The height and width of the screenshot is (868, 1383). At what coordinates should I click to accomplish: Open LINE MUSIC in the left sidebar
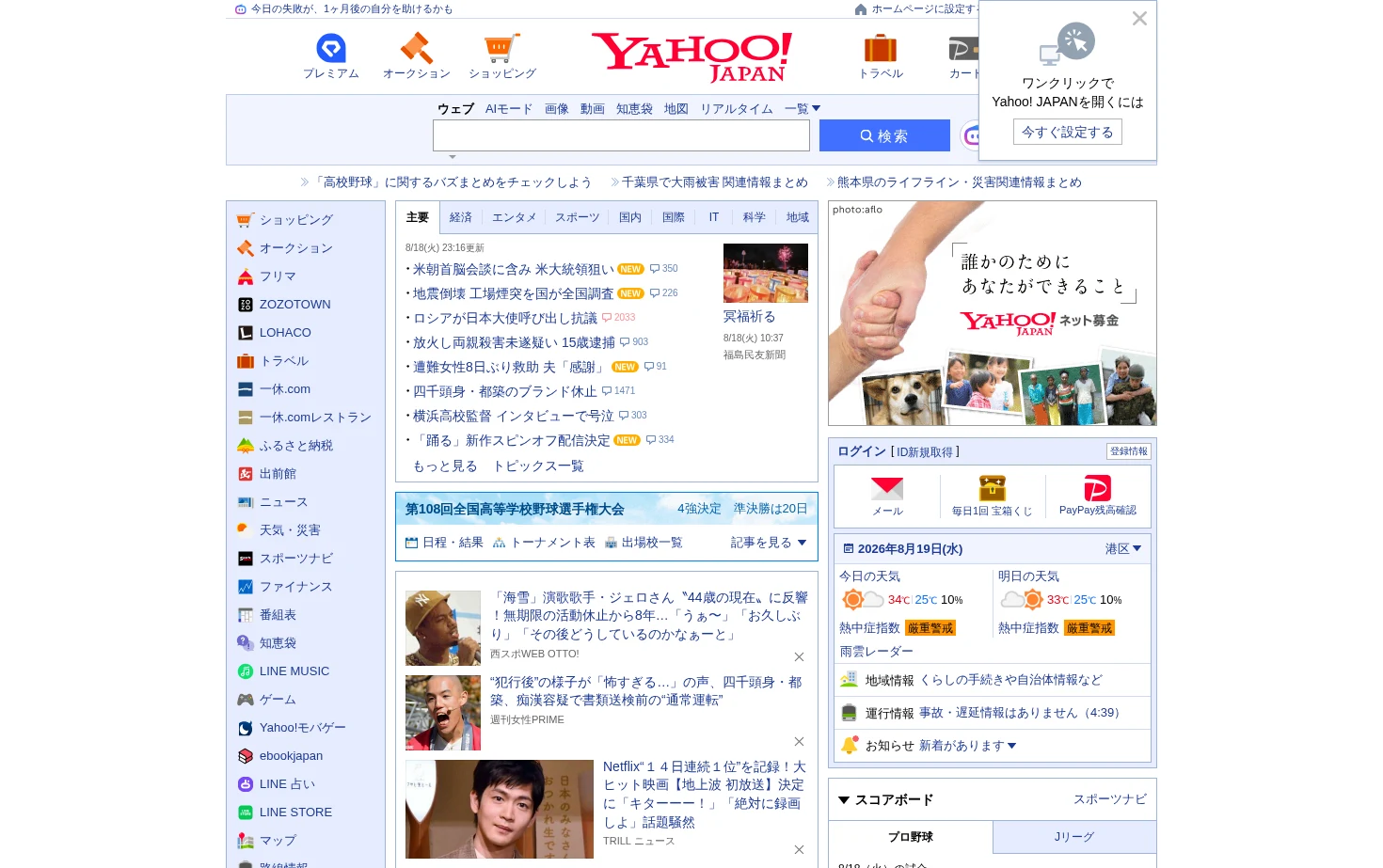pos(283,671)
